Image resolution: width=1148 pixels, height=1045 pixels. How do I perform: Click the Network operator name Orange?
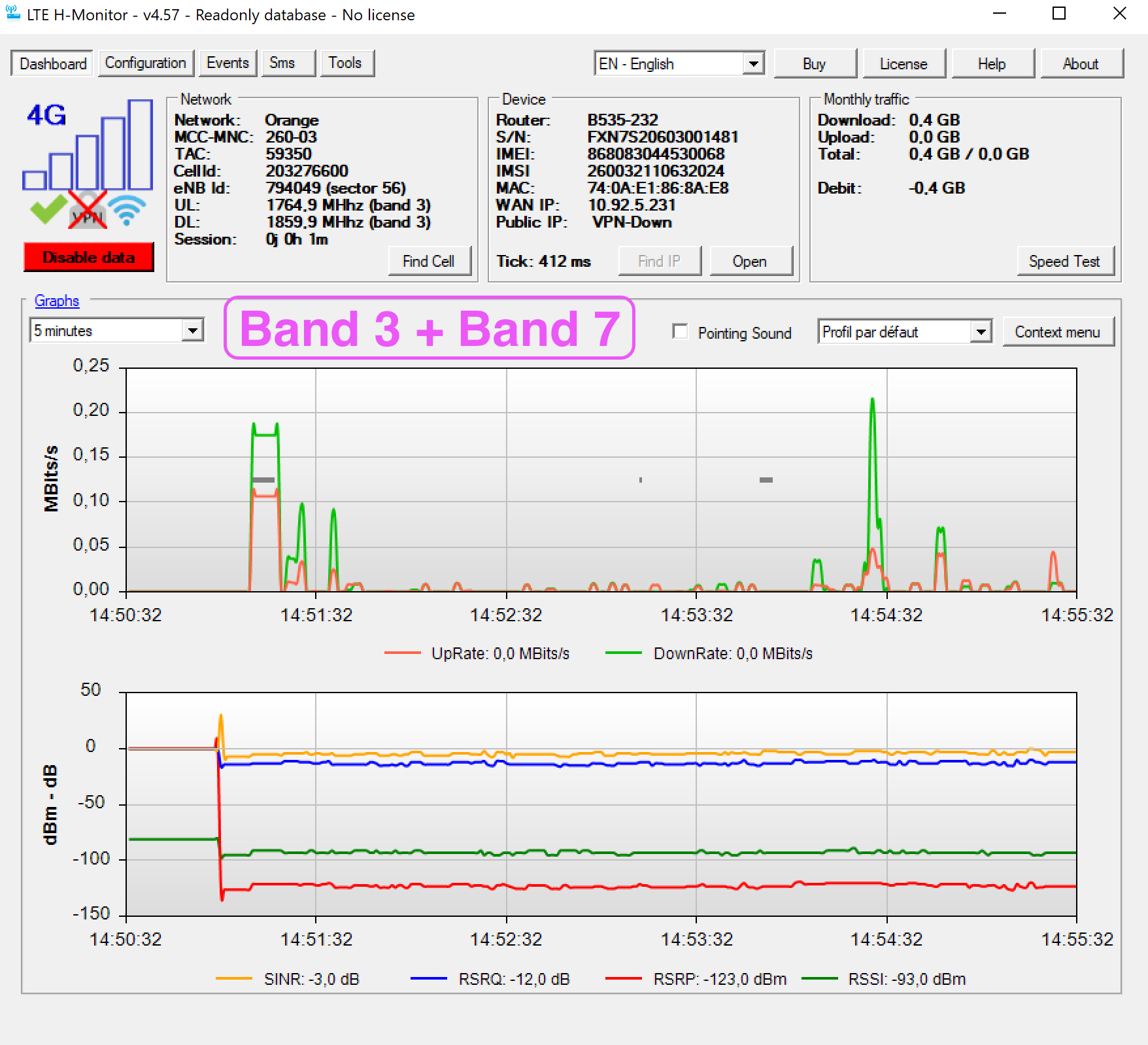point(292,120)
